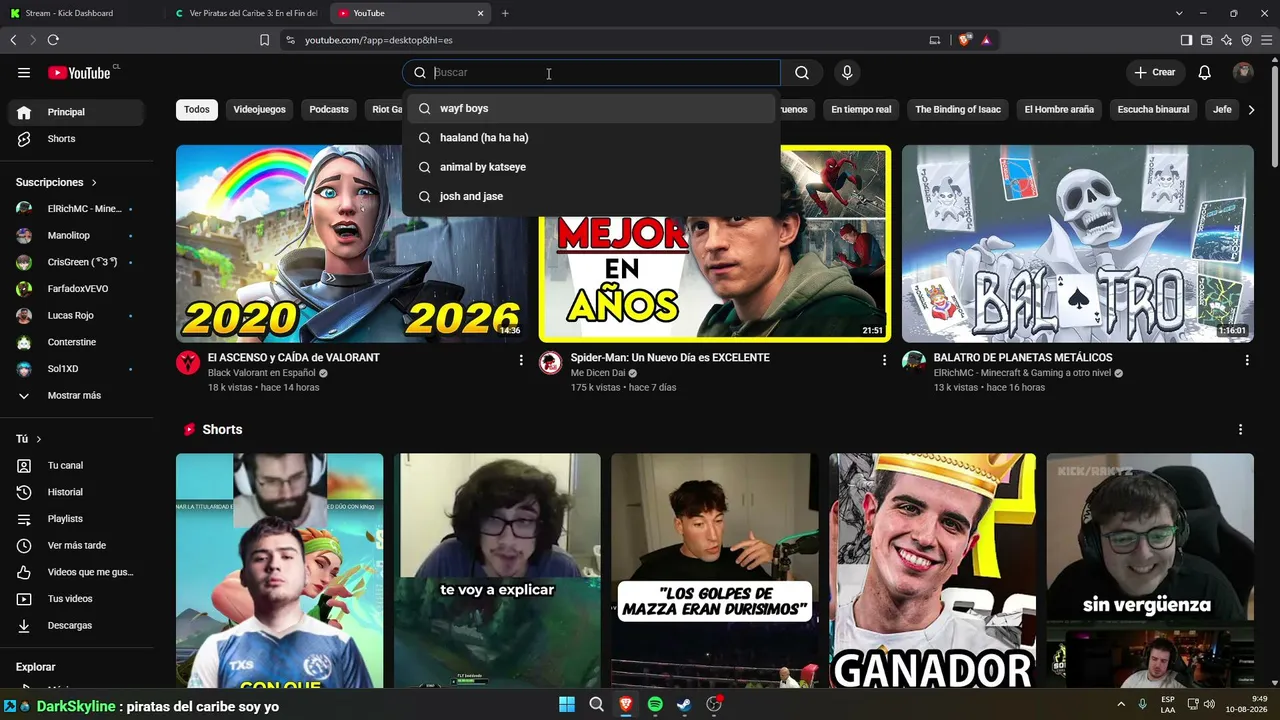The height and width of the screenshot is (720, 1280).
Task: Open the Windows Start menu
Action: click(x=567, y=704)
